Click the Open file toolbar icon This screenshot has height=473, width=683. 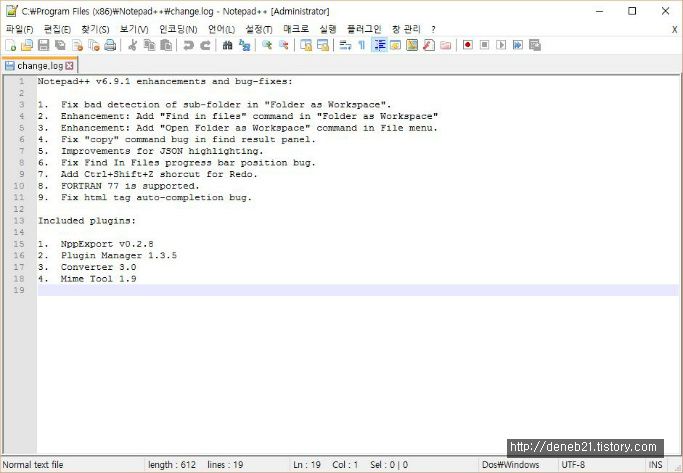[x=27, y=45]
